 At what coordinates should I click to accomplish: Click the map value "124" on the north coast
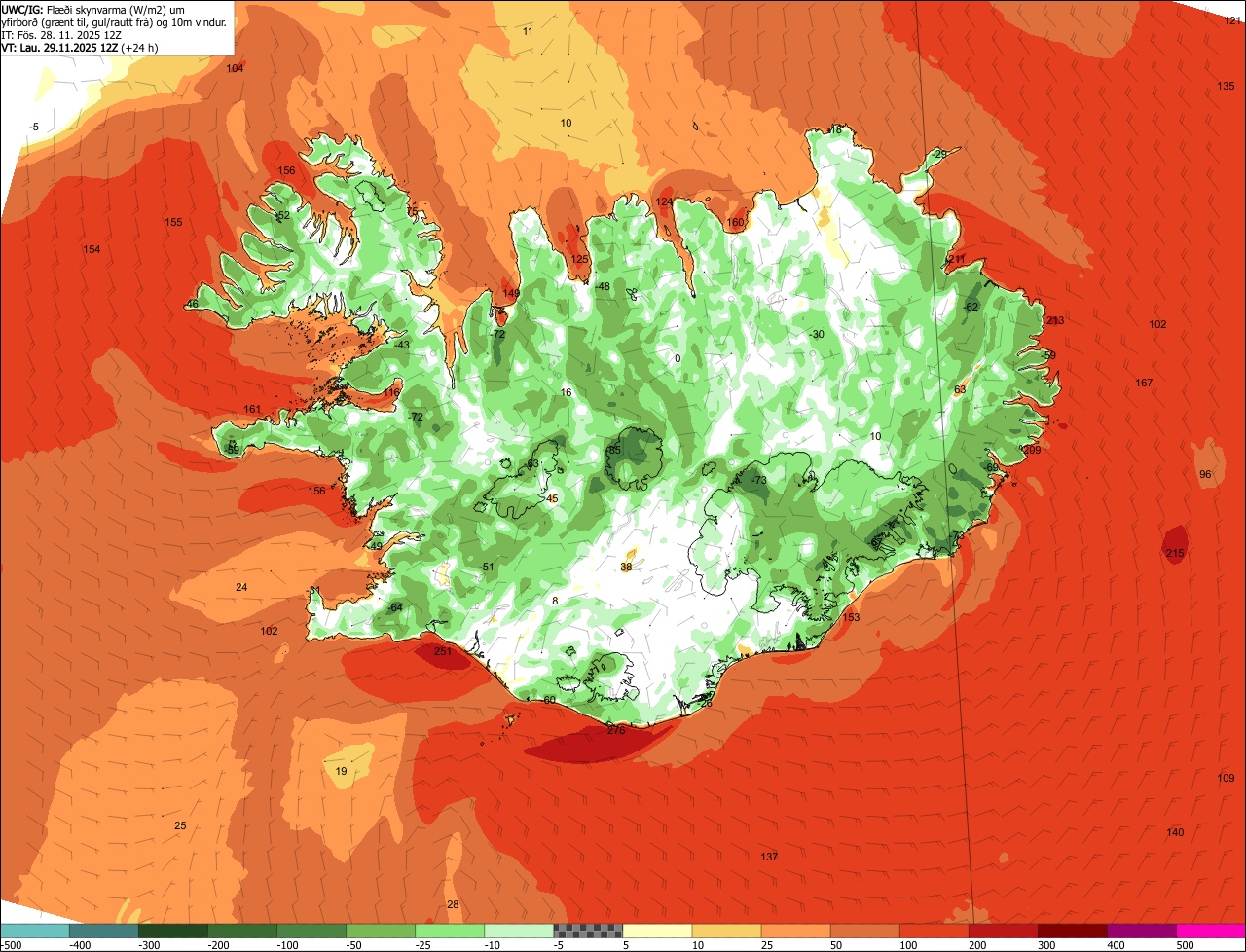pos(664,202)
